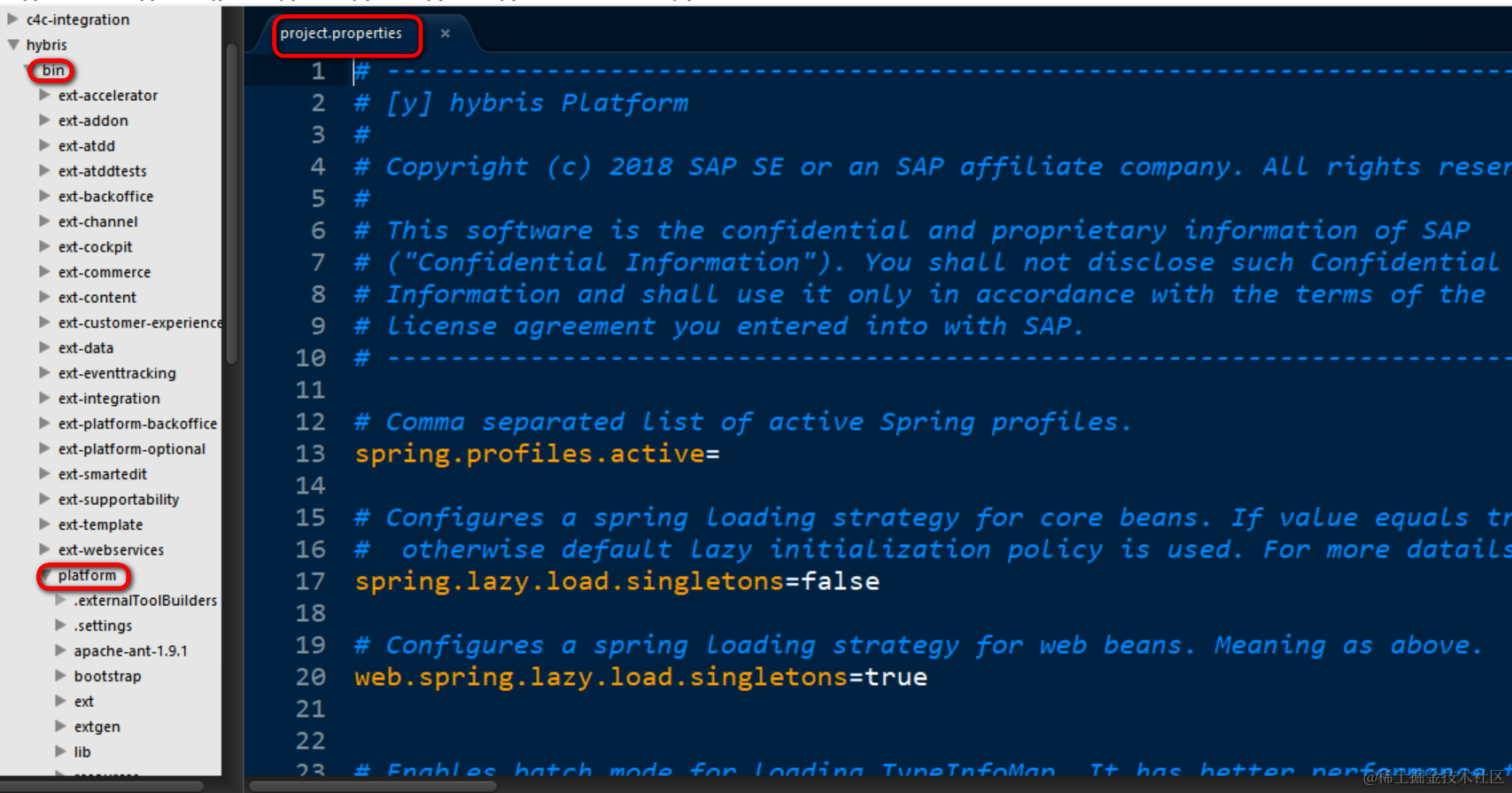
Task: Click line number 13 in gutter
Action: click(310, 454)
